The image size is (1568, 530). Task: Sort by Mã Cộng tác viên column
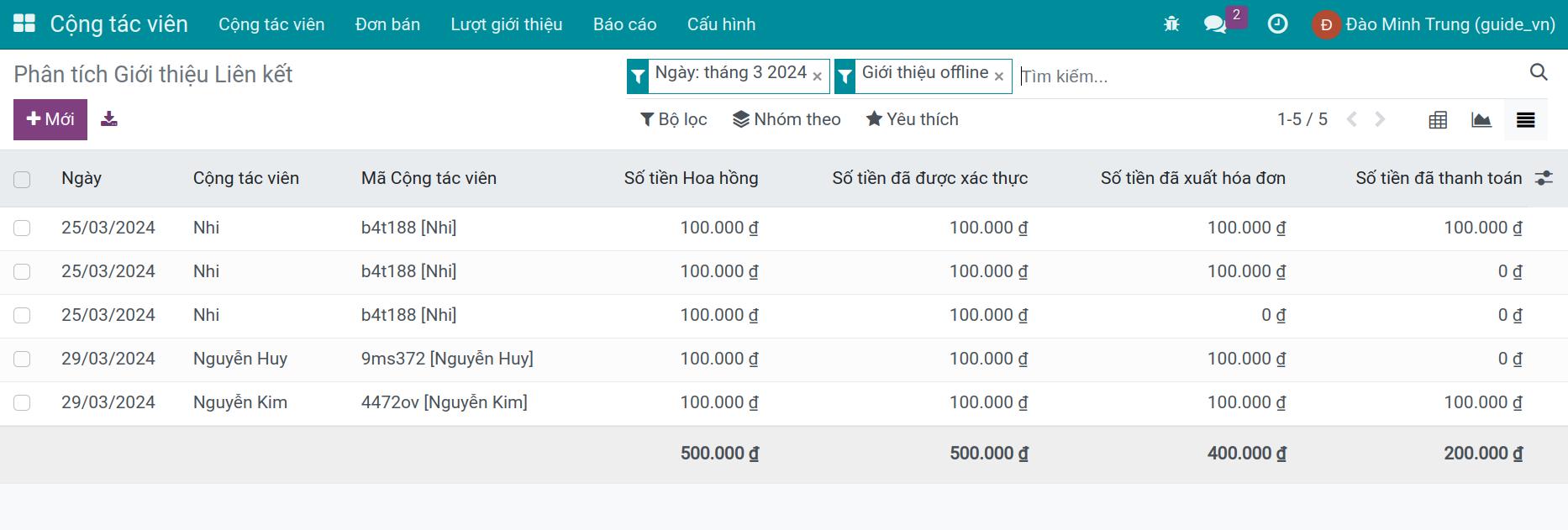click(429, 178)
